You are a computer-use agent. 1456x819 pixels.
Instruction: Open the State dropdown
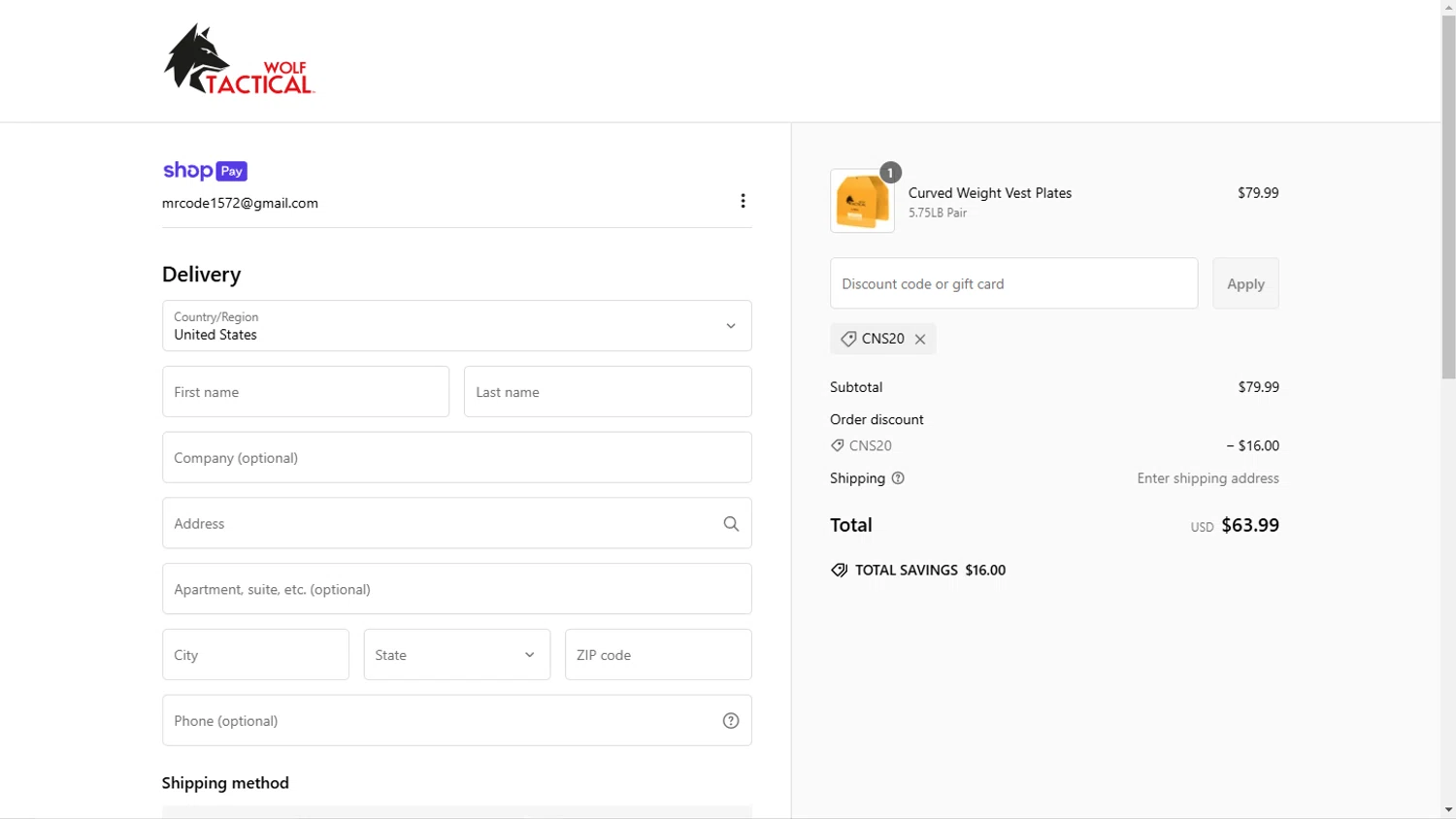pos(457,655)
